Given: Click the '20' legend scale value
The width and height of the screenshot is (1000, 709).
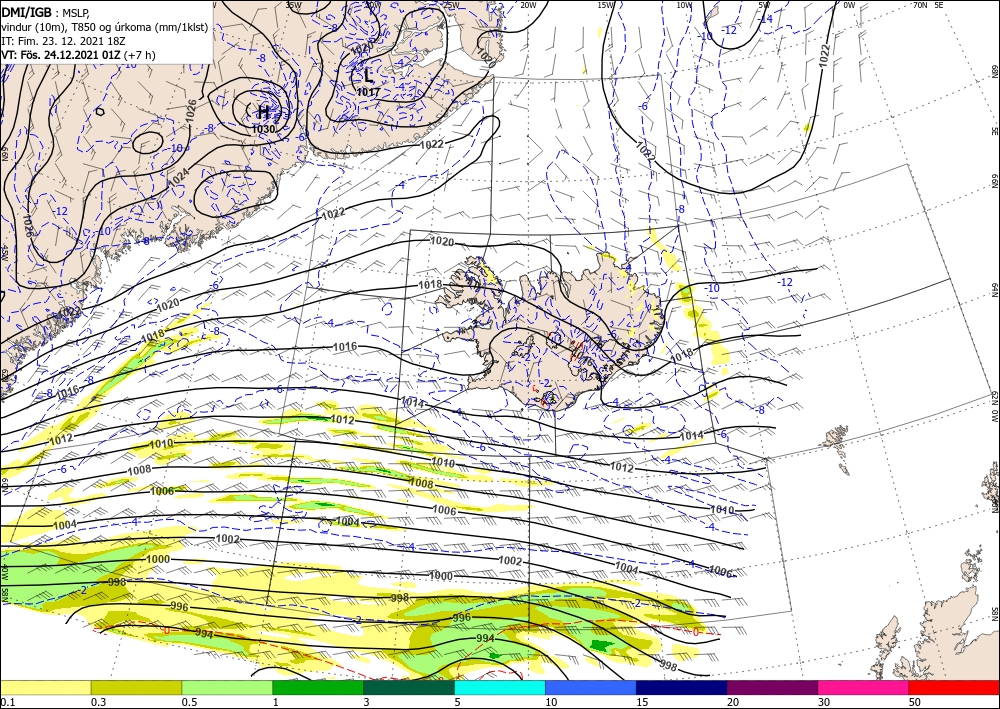Looking at the screenshot, I should point(733,702).
